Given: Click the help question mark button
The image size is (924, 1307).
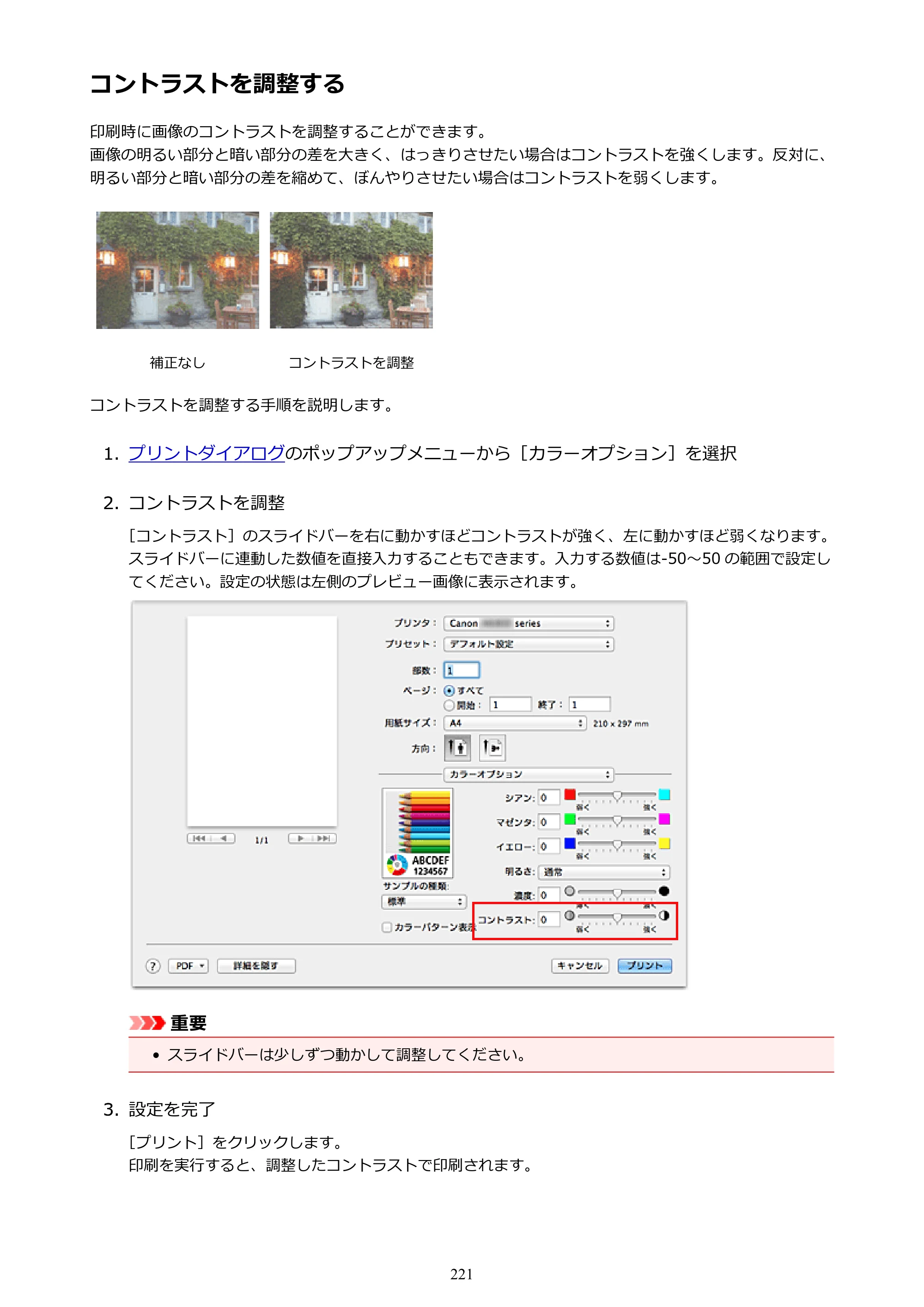Looking at the screenshot, I should [152, 966].
